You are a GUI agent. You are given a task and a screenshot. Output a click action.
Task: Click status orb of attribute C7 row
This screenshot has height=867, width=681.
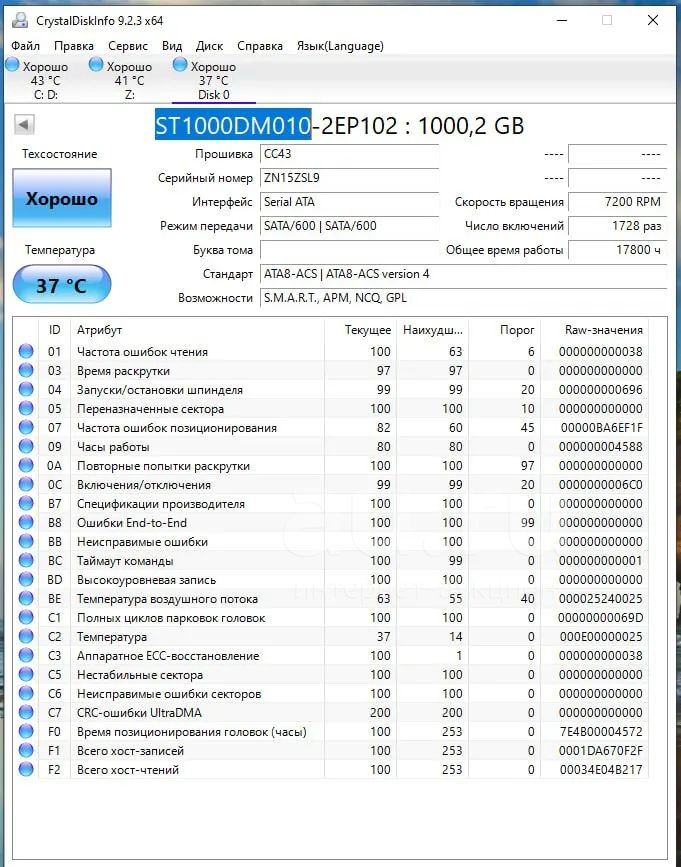click(x=26, y=713)
